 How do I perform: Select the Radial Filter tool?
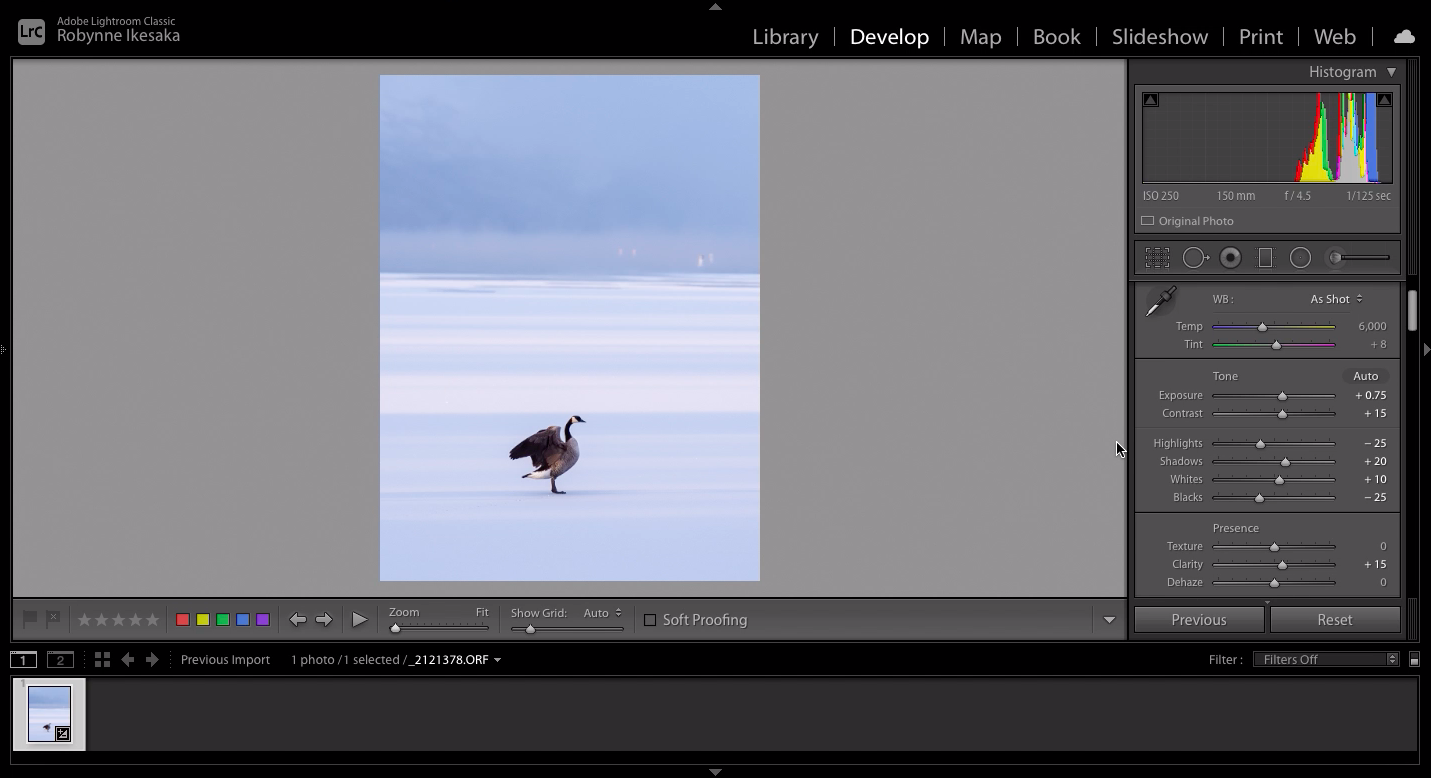pos(1300,257)
